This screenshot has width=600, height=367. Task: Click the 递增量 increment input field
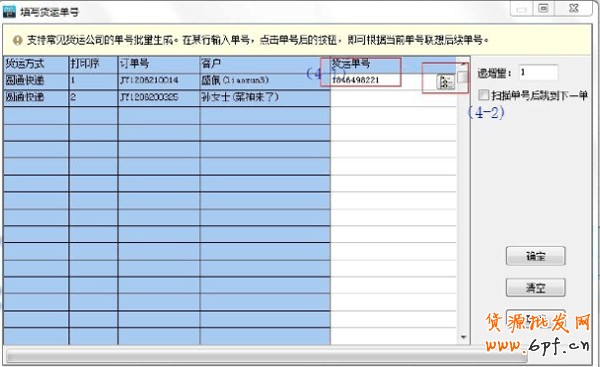538,72
